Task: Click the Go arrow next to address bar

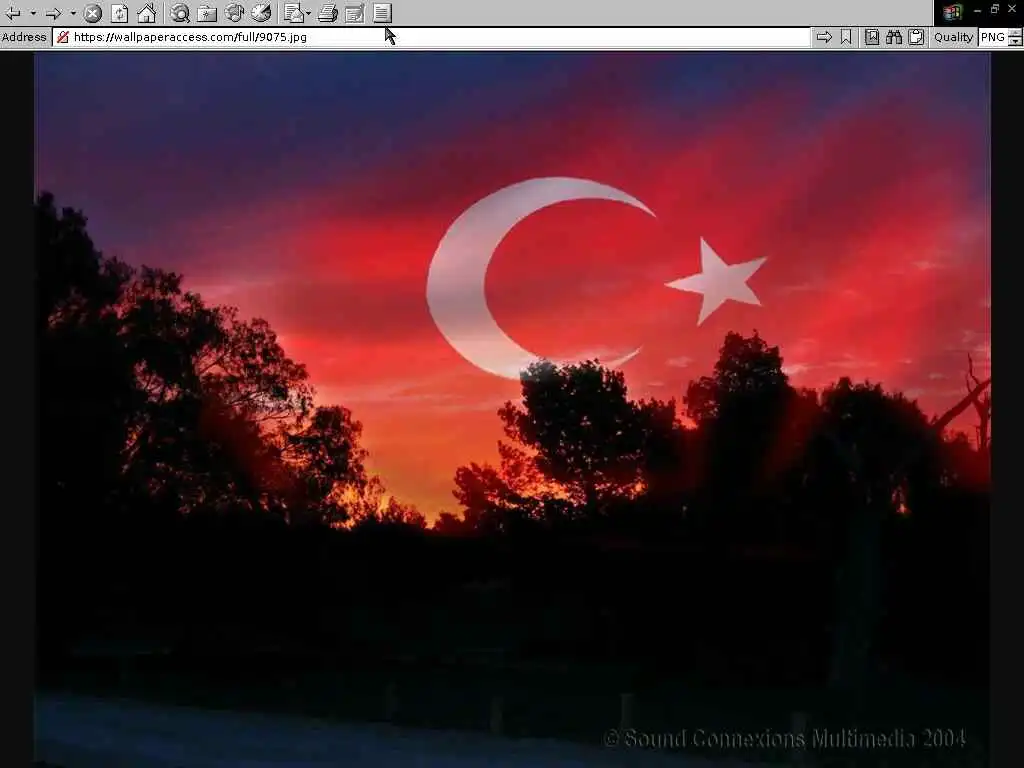Action: click(x=824, y=37)
